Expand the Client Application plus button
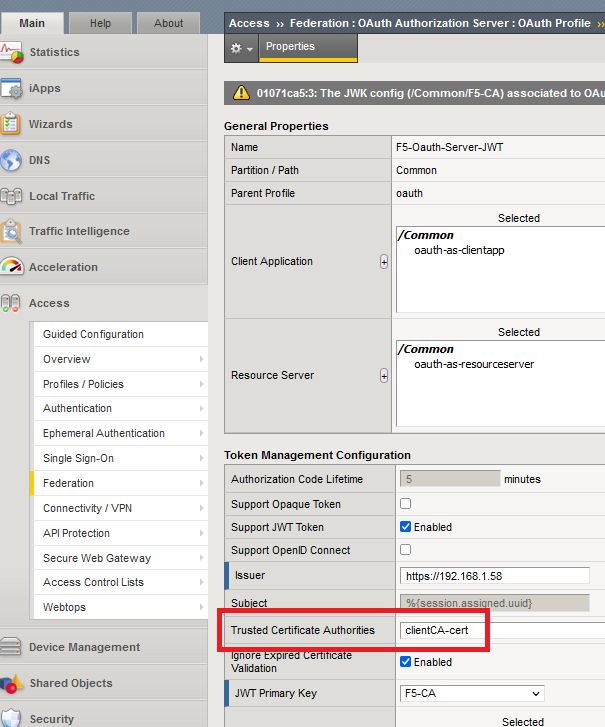 click(x=384, y=262)
